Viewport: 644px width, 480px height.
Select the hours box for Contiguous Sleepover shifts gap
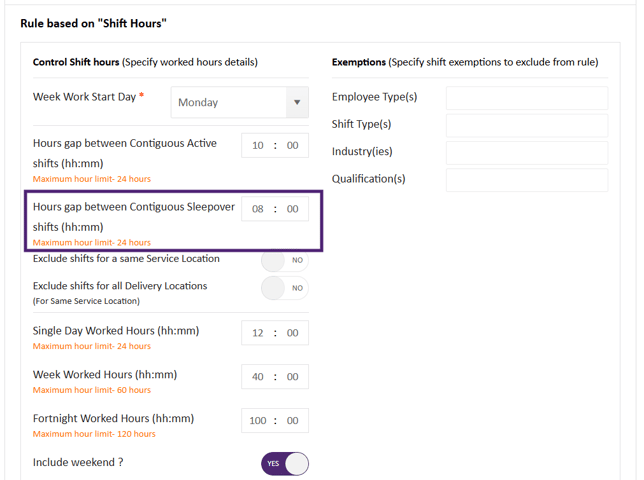click(258, 209)
